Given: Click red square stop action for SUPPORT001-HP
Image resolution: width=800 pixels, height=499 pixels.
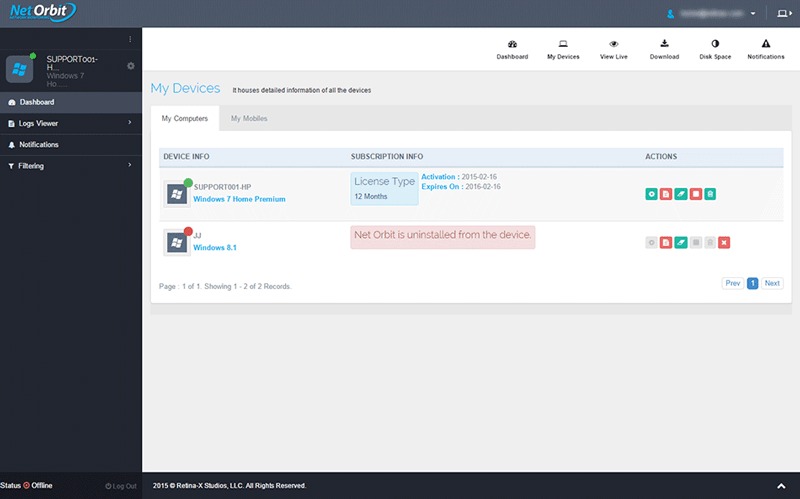Looking at the screenshot, I should tap(695, 194).
